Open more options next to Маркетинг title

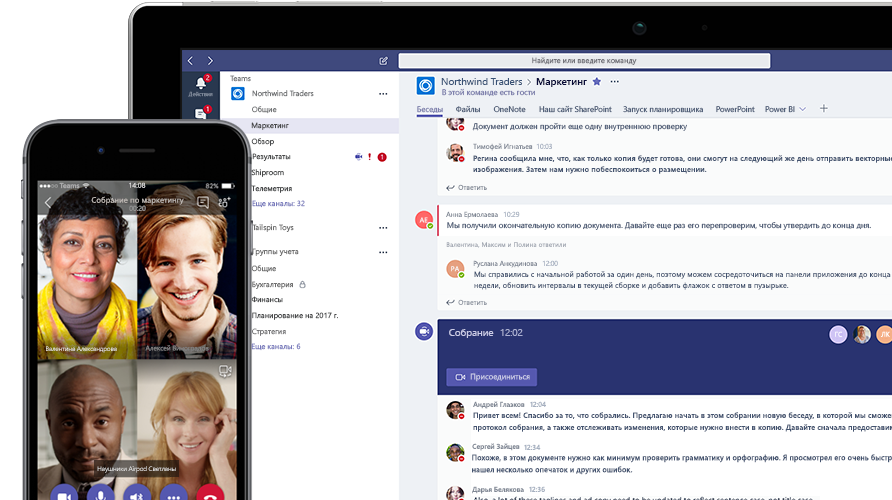tap(614, 81)
